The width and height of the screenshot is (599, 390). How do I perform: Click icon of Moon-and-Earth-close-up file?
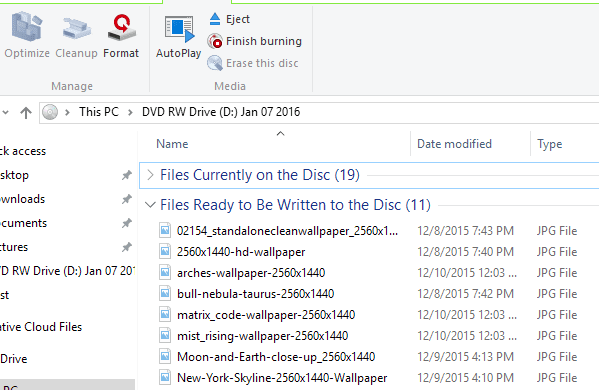[x=165, y=356]
